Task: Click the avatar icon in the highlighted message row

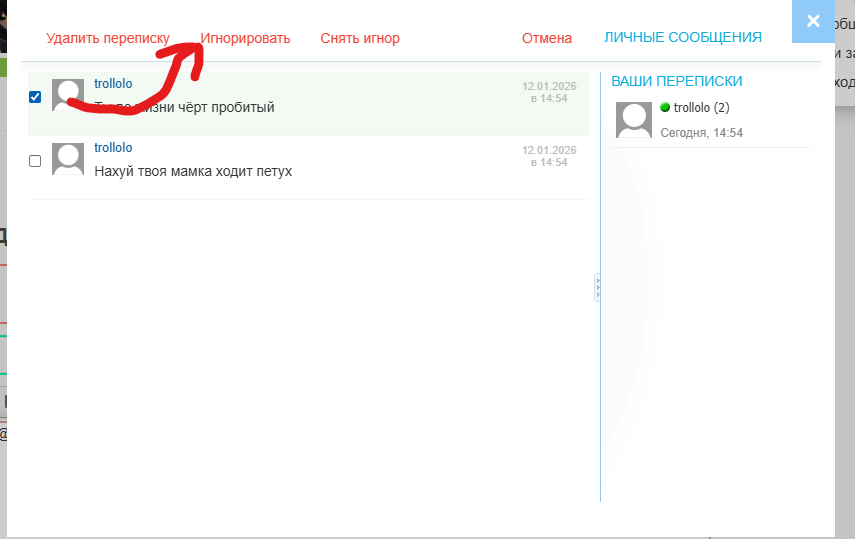Action: (68, 93)
